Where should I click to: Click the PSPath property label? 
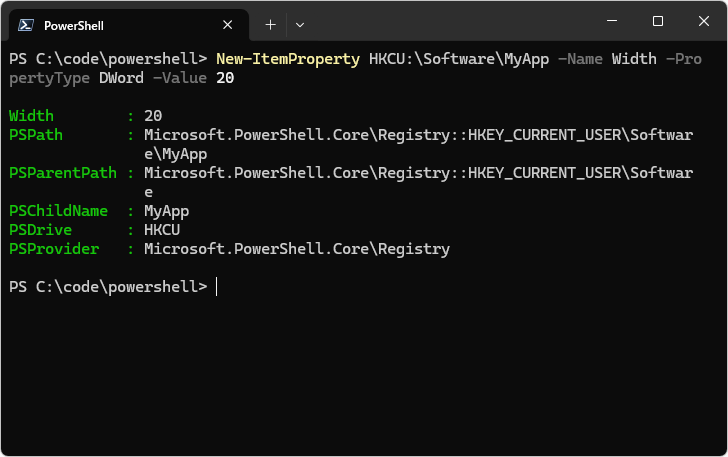click(x=36, y=135)
